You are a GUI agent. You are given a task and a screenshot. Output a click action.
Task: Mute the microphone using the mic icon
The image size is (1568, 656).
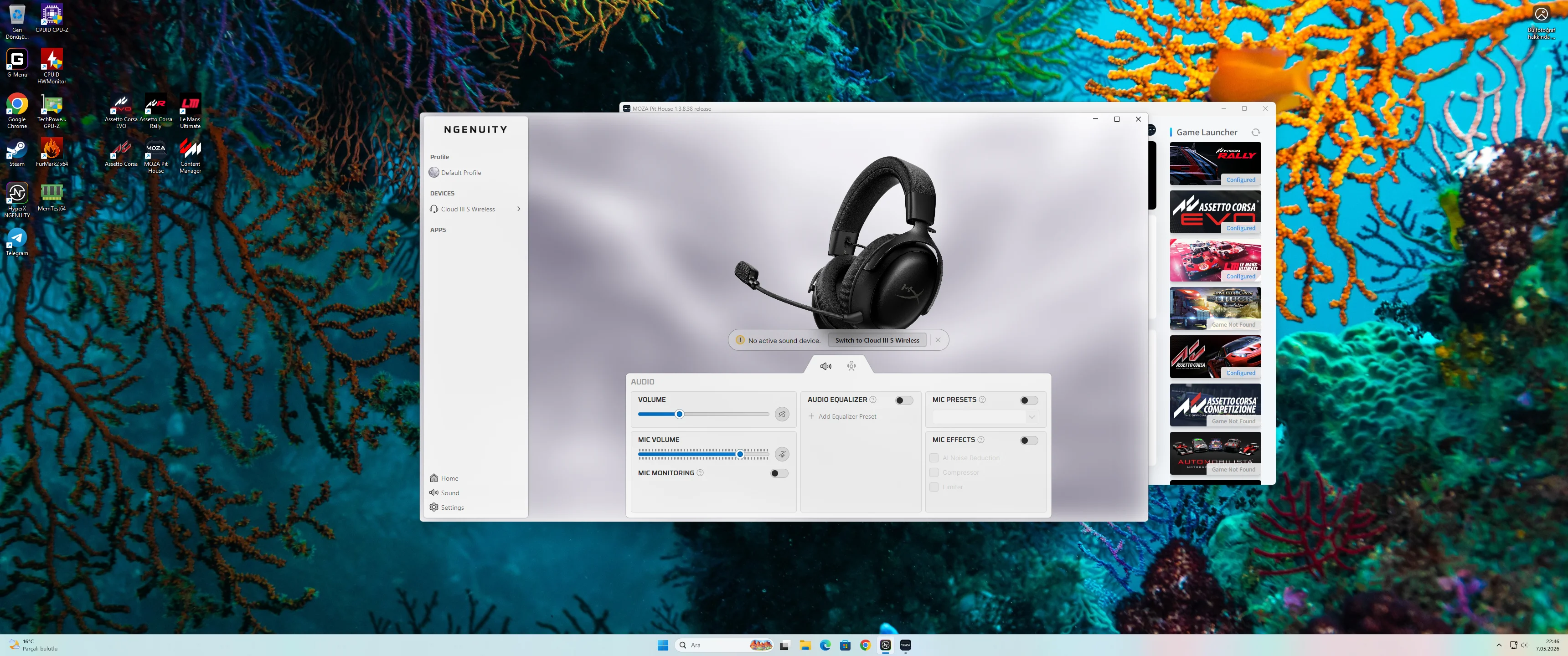(782, 454)
